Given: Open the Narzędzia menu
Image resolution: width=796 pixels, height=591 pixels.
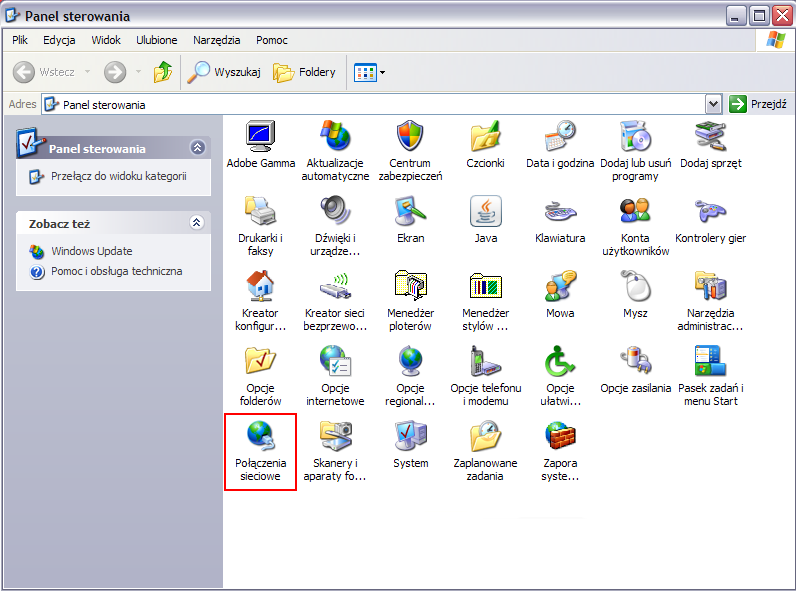Looking at the screenshot, I should 217,40.
